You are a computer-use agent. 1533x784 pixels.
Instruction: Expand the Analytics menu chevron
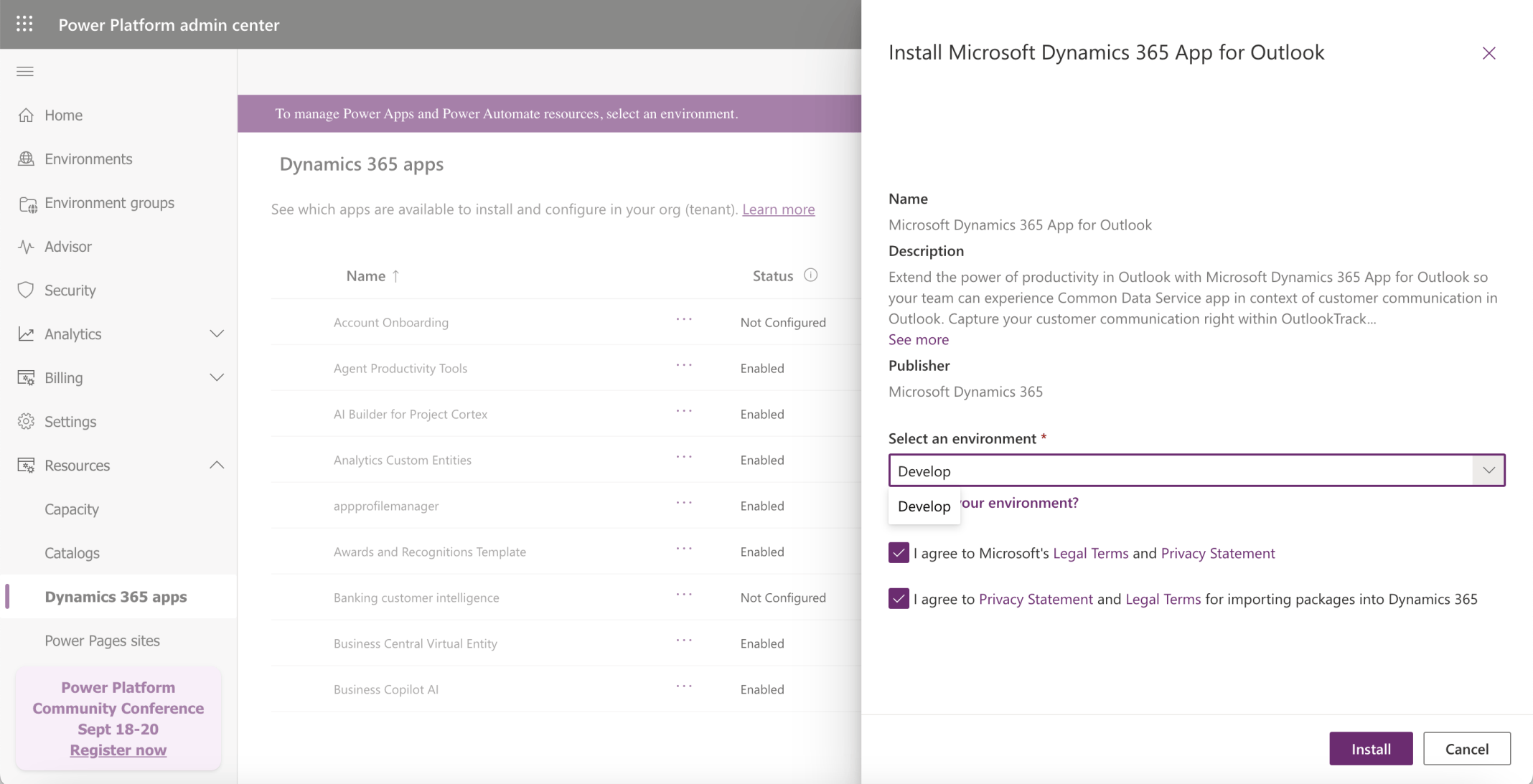pyautogui.click(x=217, y=334)
